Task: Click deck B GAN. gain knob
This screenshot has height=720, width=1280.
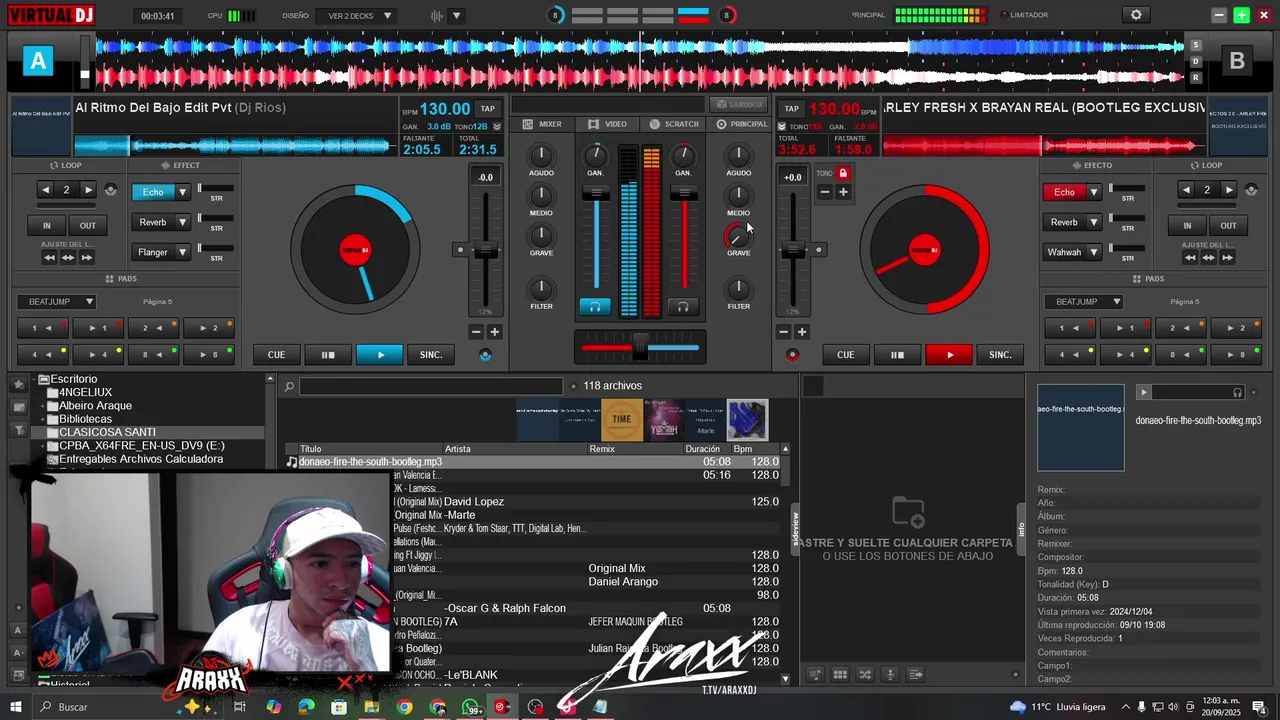Action: click(683, 155)
